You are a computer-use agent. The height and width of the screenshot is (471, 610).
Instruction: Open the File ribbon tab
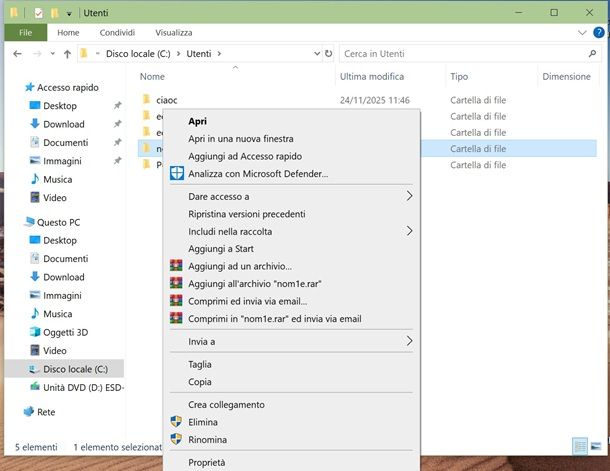coord(26,33)
